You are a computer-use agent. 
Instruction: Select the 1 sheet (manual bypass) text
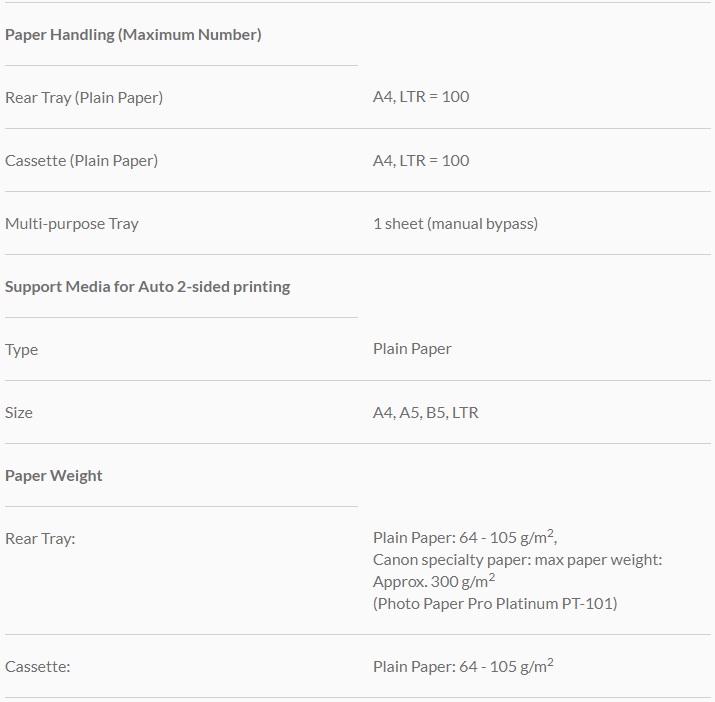click(x=455, y=224)
